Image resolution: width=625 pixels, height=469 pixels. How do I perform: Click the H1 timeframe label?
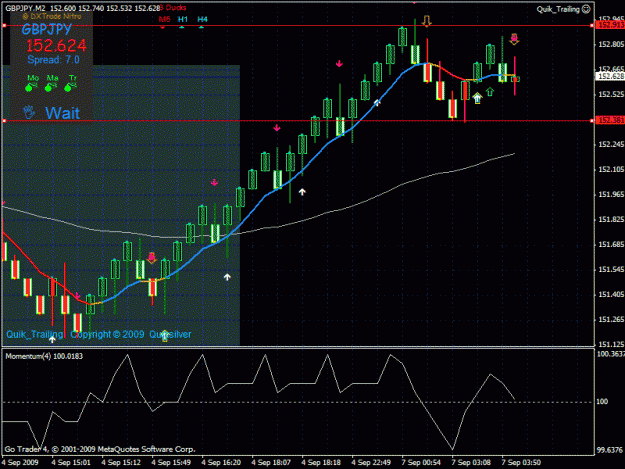coord(183,19)
